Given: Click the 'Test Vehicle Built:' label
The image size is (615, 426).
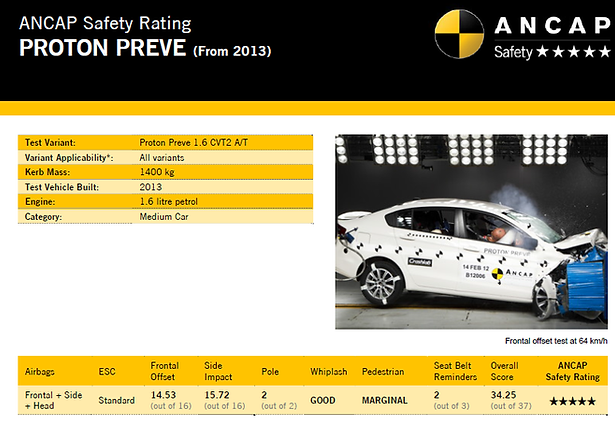Looking at the screenshot, I should tap(62, 187).
